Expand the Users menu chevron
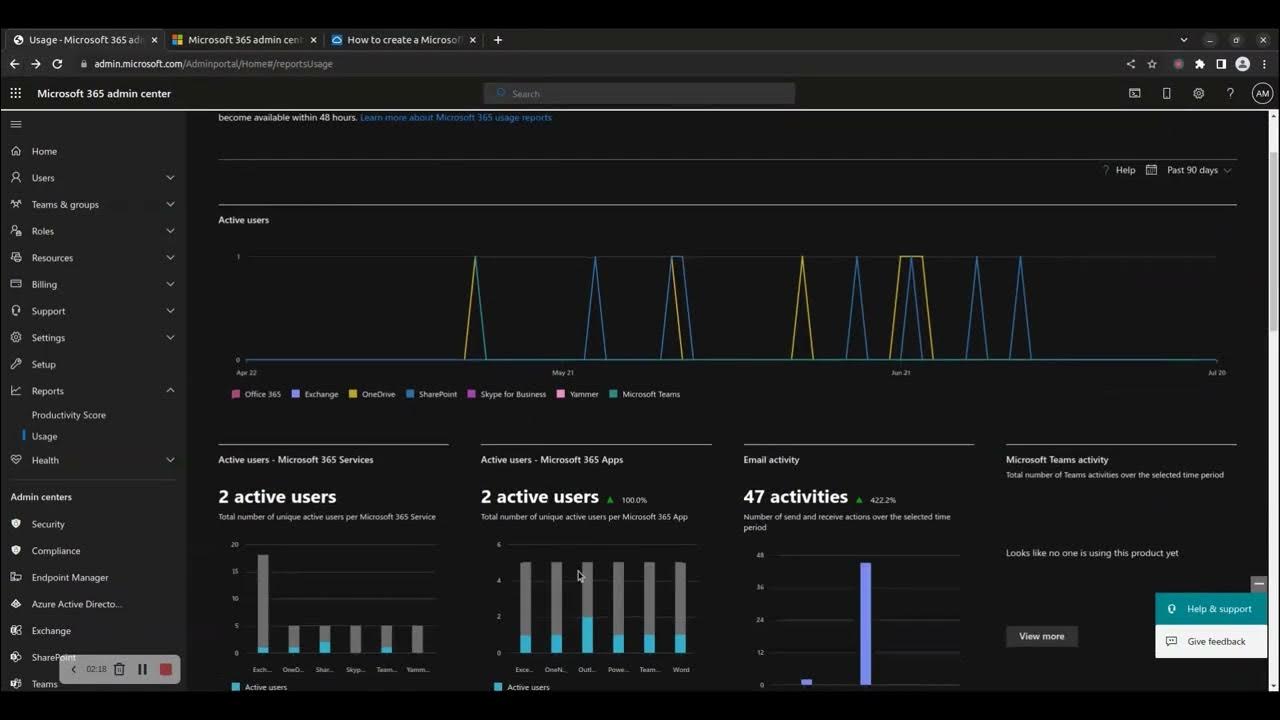1280x720 pixels. coord(170,177)
